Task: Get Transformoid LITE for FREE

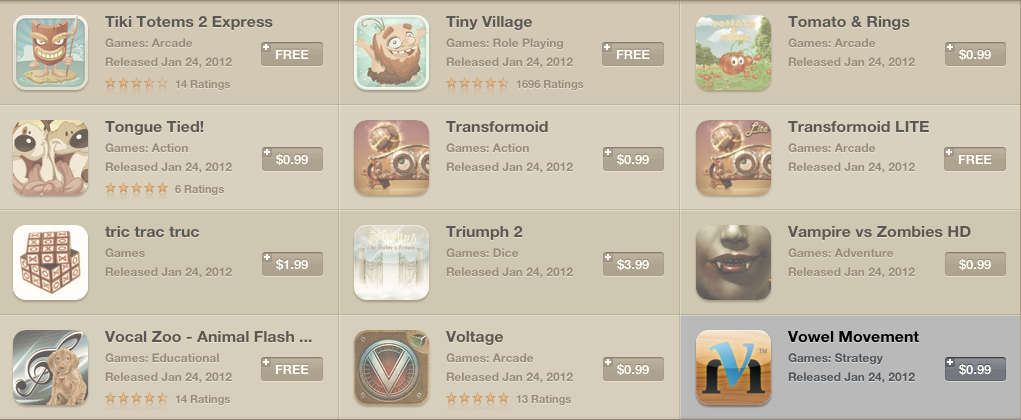Action: click(x=975, y=160)
